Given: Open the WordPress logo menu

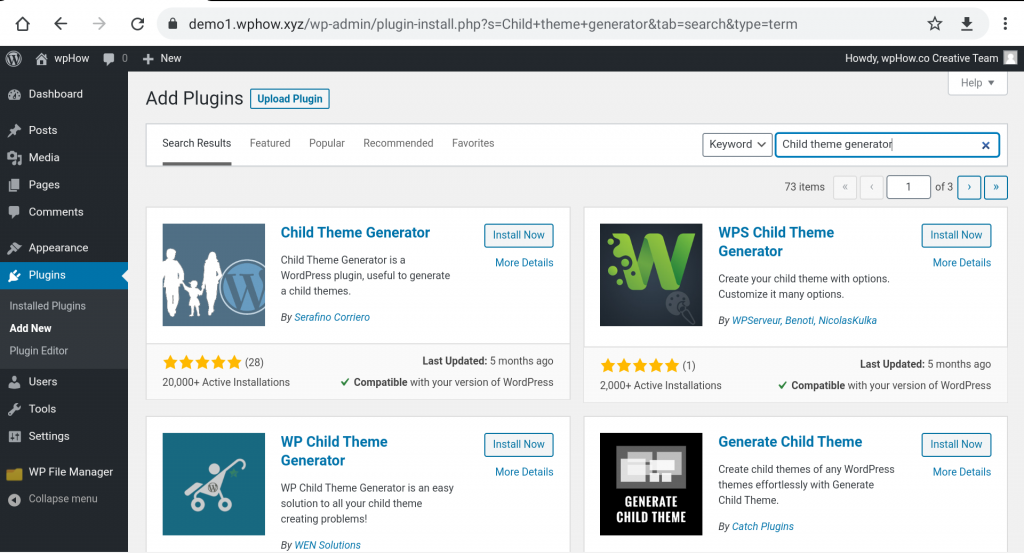Looking at the screenshot, I should (x=14, y=58).
